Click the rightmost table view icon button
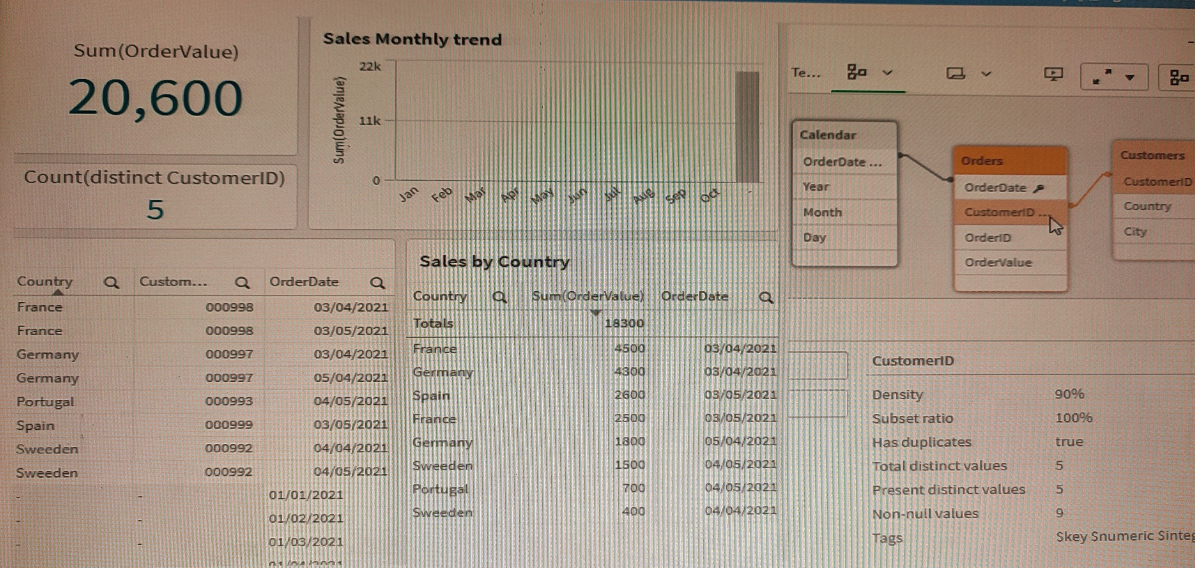This screenshot has height=568, width=1195. 1180,76
